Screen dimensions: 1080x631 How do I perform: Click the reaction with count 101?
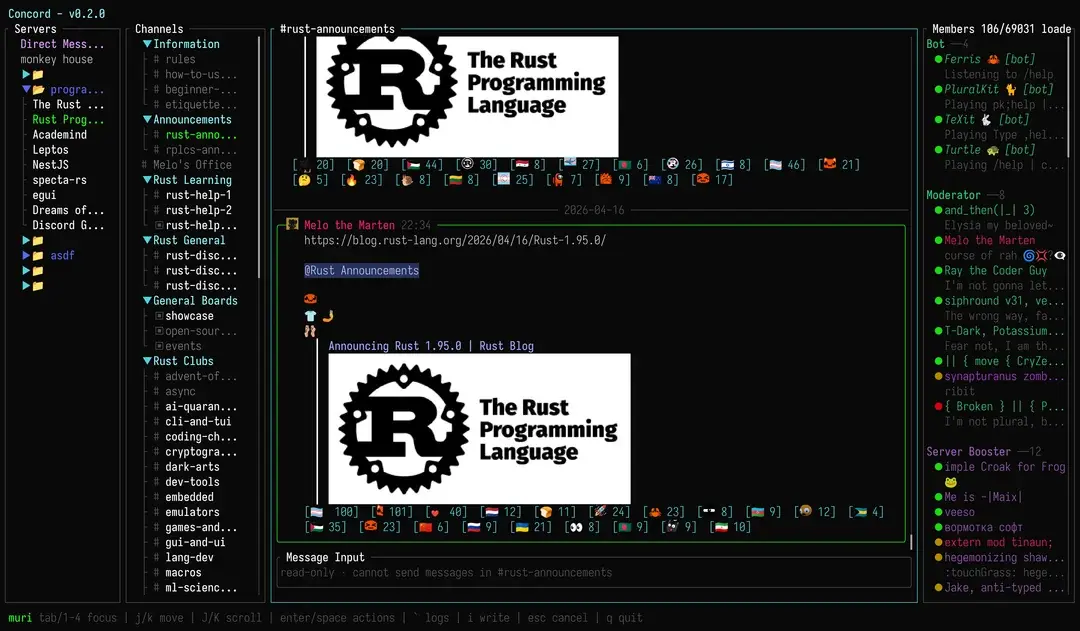392,512
